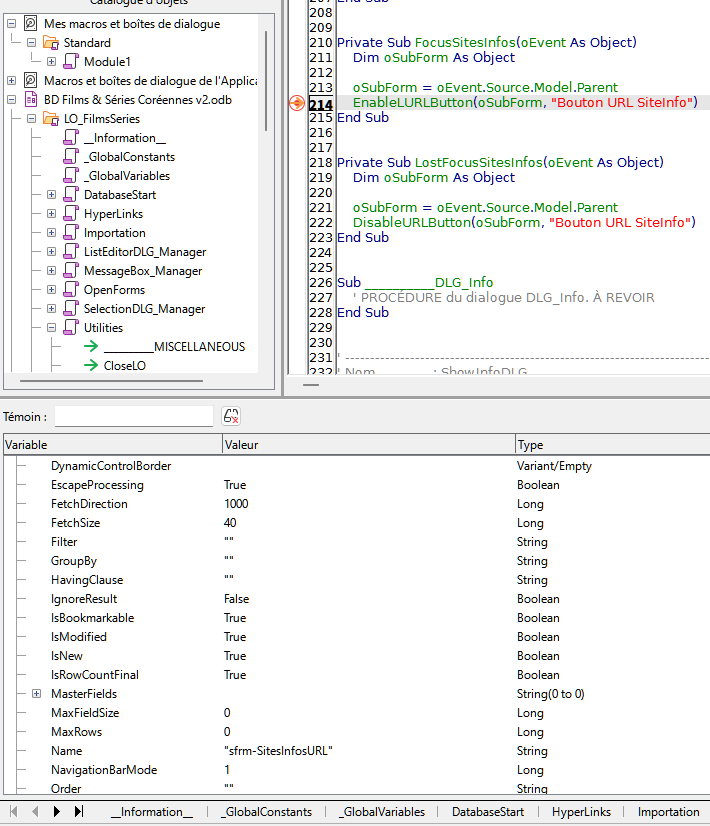Image resolution: width=710 pixels, height=826 pixels.
Task: Click the Variable column header
Action: point(113,445)
